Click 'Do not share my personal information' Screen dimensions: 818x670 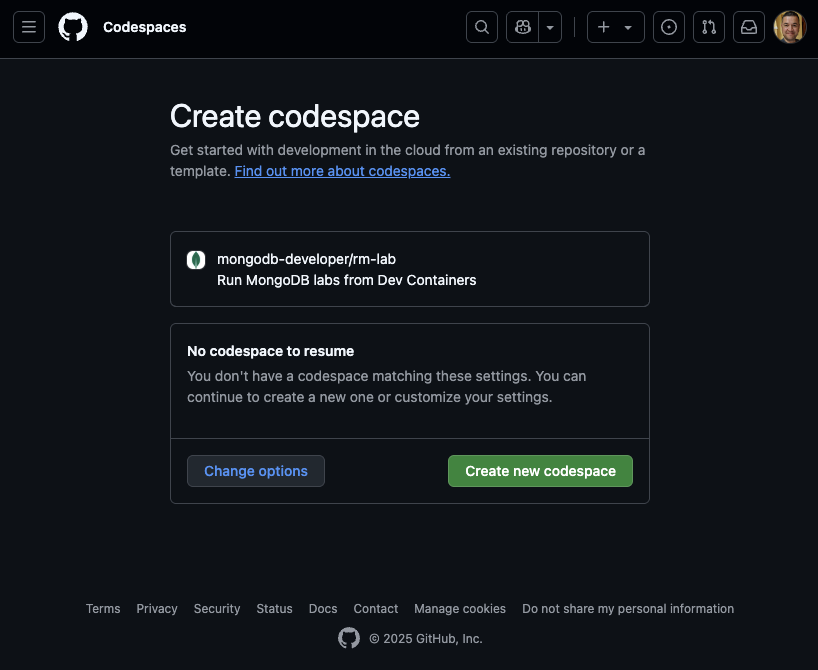(x=628, y=609)
